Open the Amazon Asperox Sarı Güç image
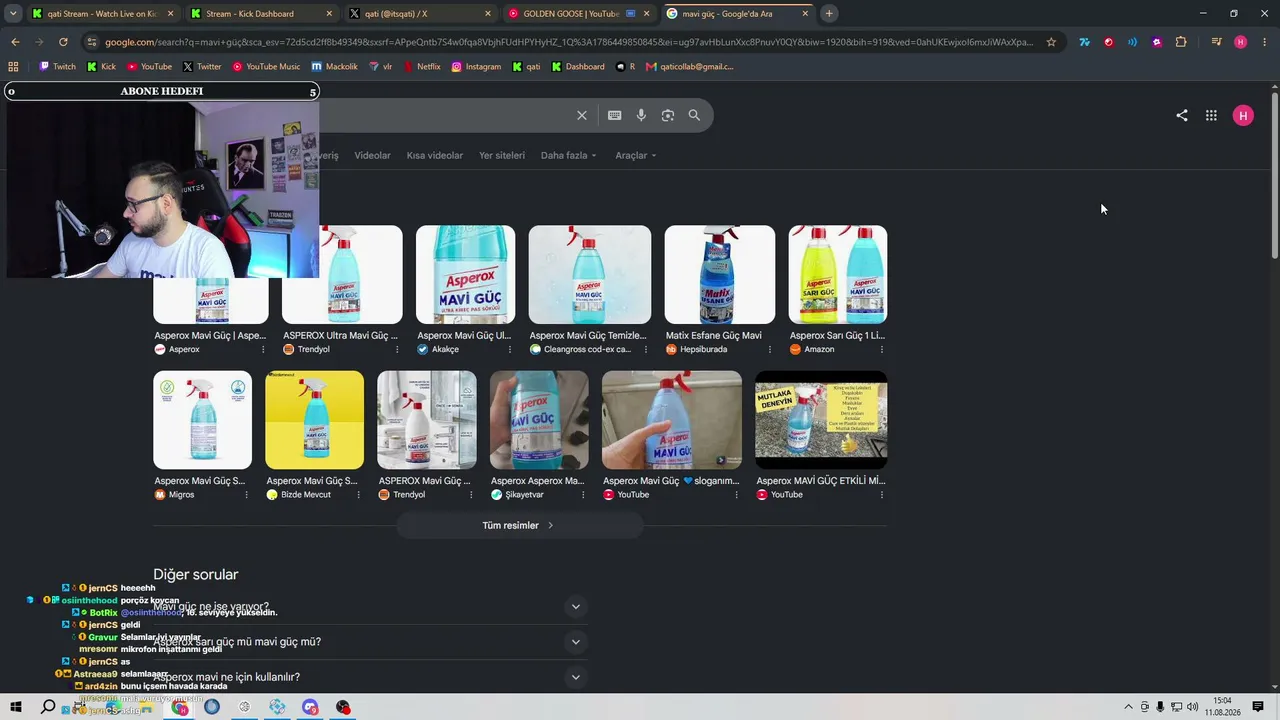 (x=837, y=275)
